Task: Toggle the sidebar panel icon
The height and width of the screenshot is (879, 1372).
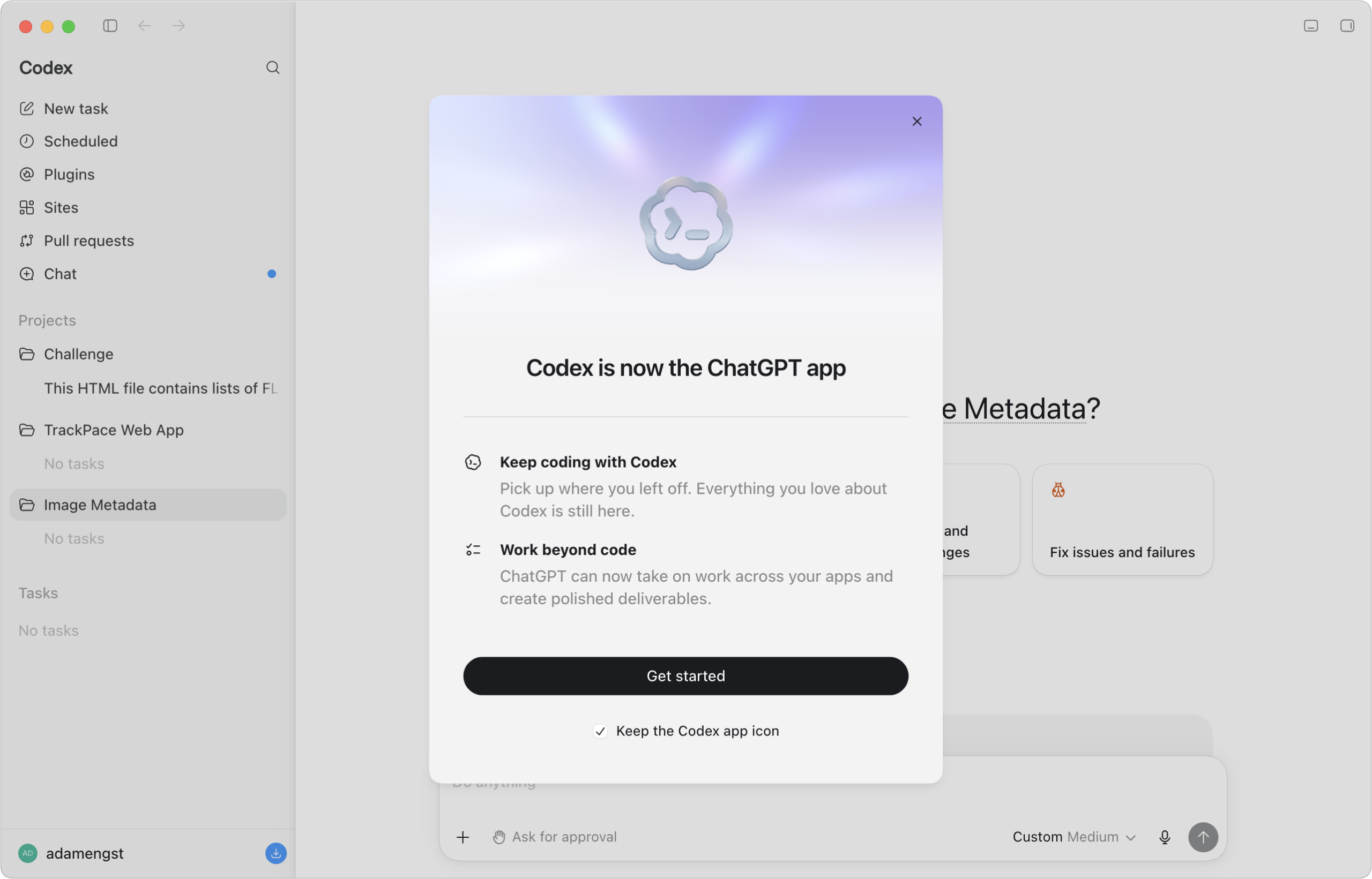Action: (110, 26)
